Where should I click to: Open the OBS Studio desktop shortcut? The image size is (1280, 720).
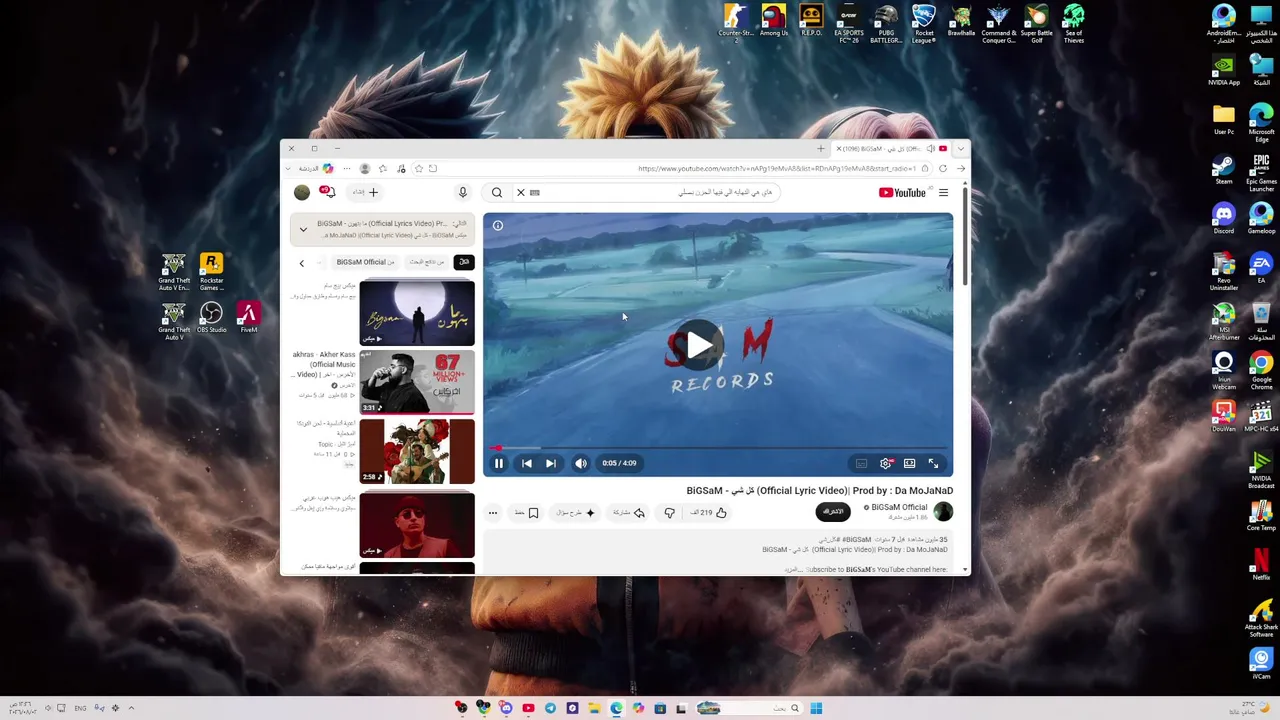click(211, 319)
